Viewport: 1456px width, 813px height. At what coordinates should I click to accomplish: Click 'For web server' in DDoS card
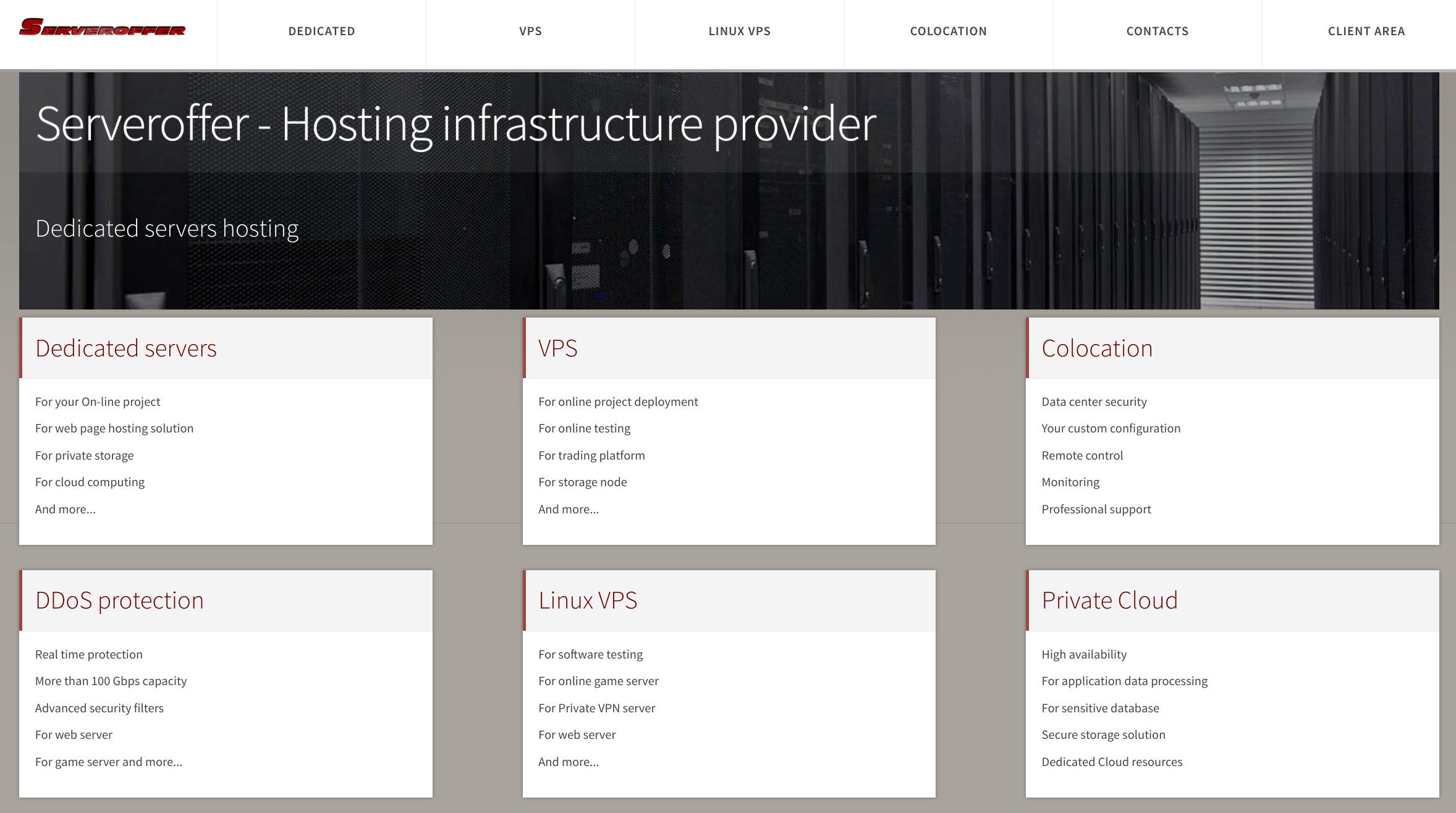tap(74, 735)
